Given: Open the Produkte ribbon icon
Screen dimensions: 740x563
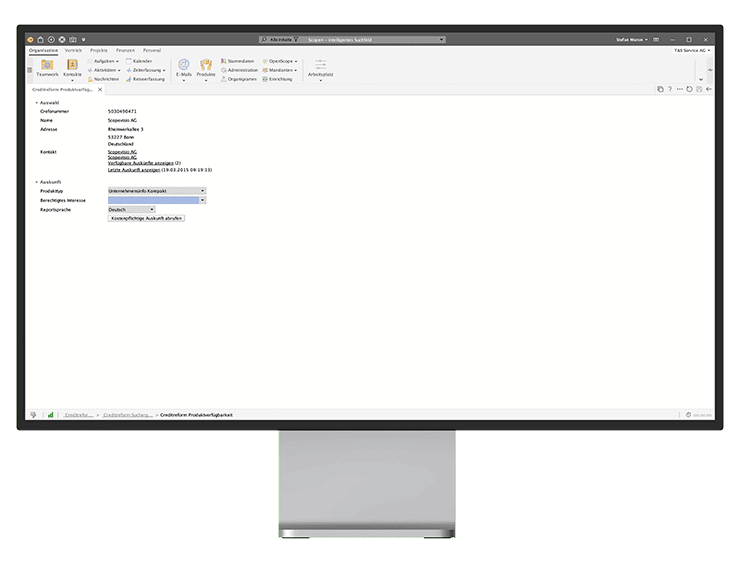Looking at the screenshot, I should coord(206,68).
